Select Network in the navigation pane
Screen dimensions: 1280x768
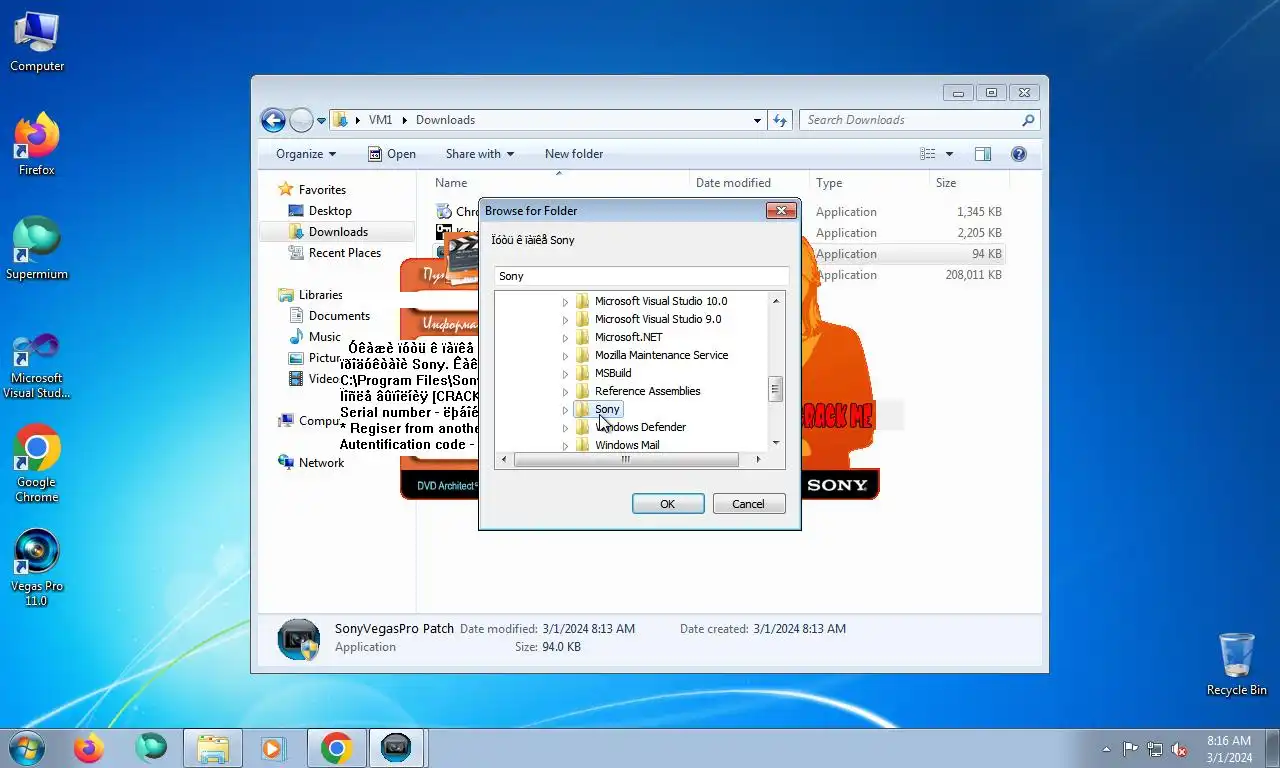pos(321,463)
